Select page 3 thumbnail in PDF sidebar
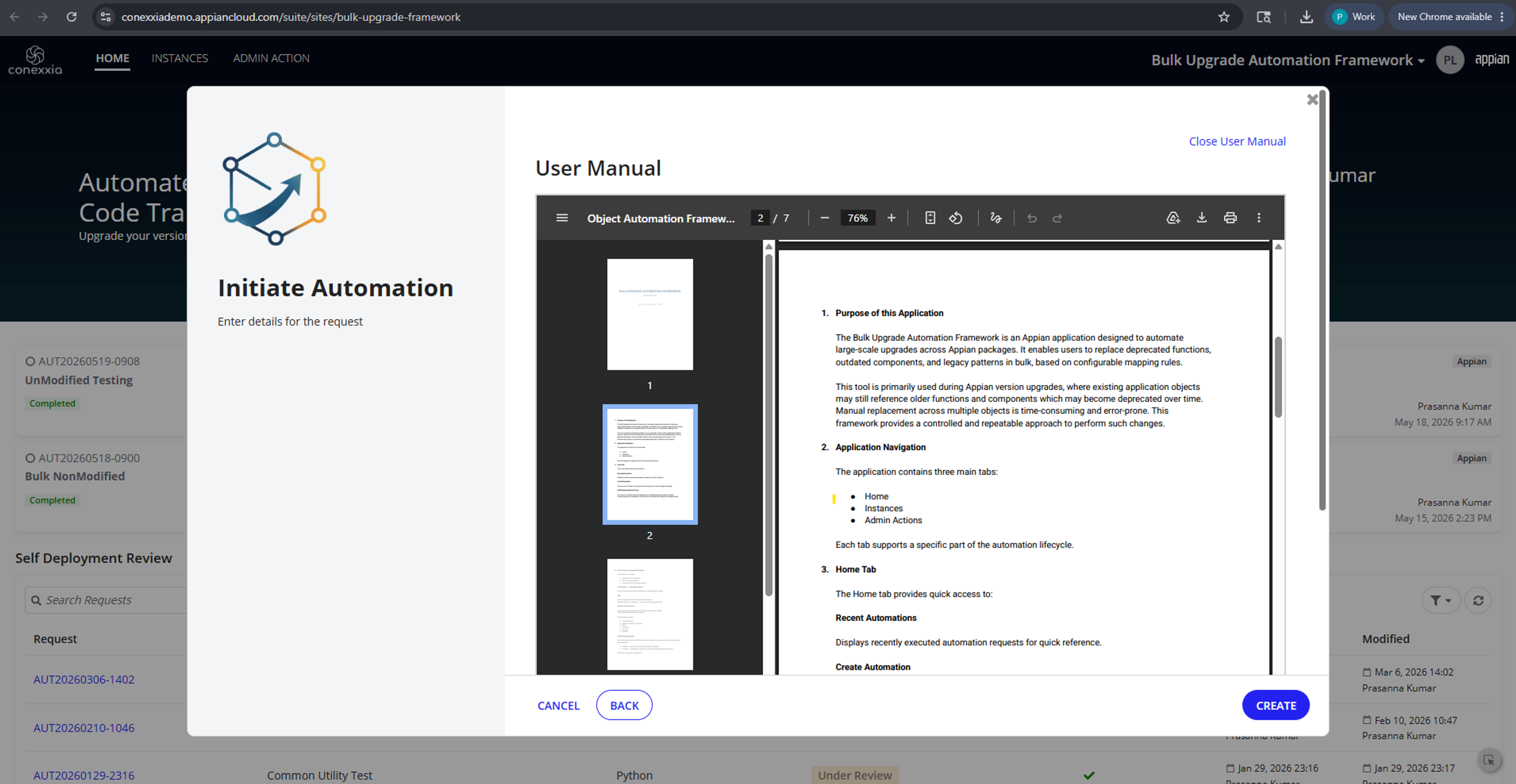1516x784 pixels. [x=650, y=614]
